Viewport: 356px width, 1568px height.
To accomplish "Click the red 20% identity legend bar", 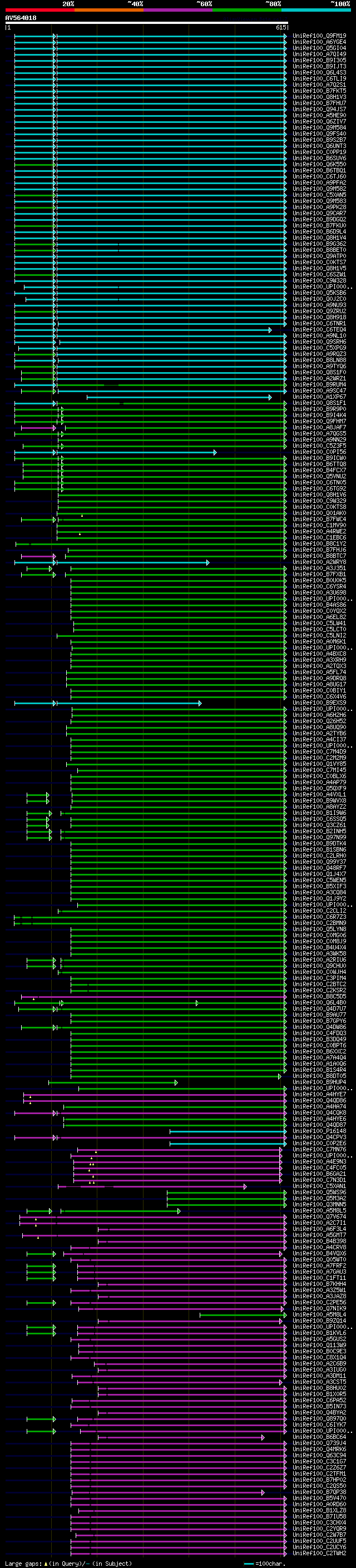I will point(39,10).
